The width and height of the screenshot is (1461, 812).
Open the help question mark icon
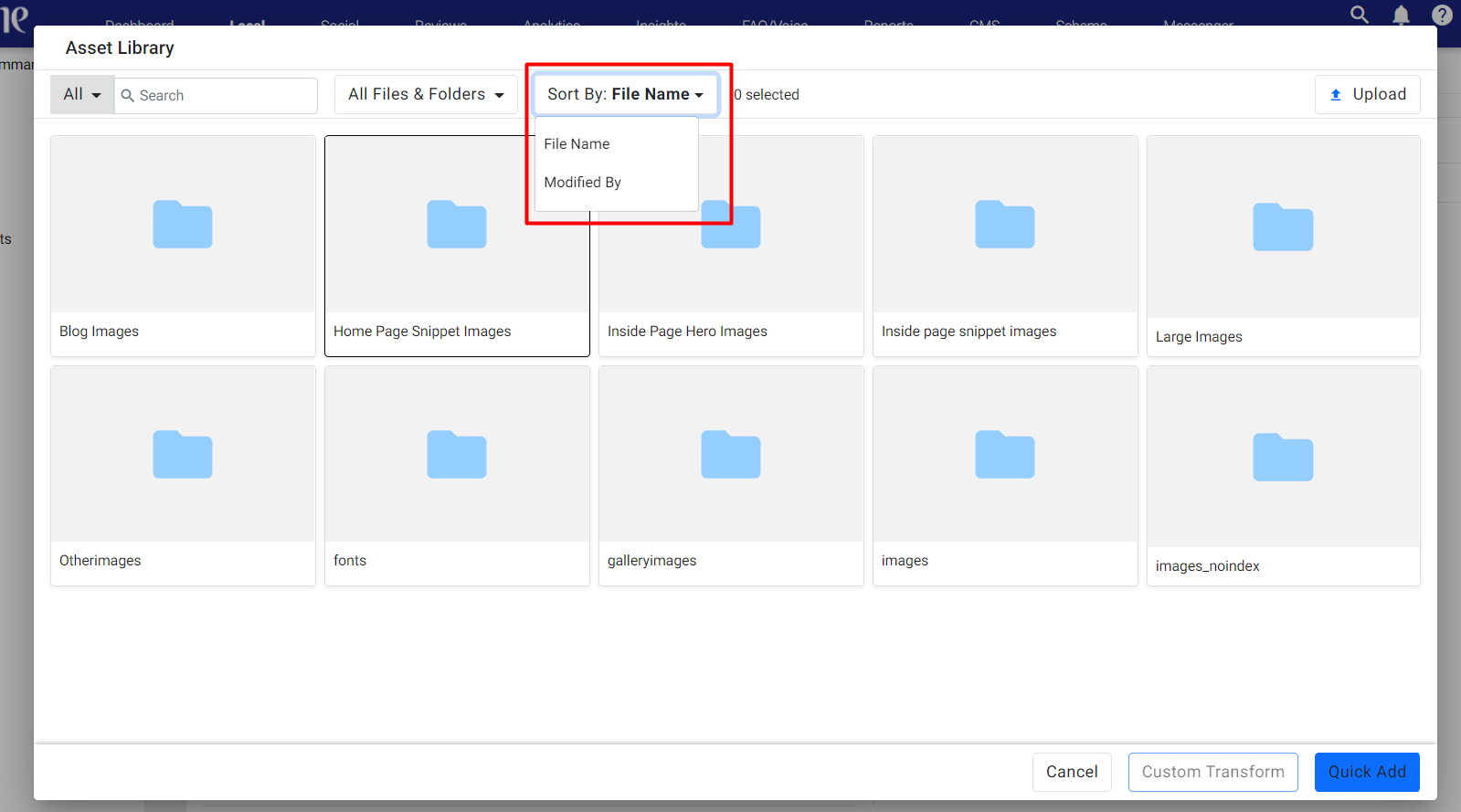pyautogui.click(x=1442, y=15)
